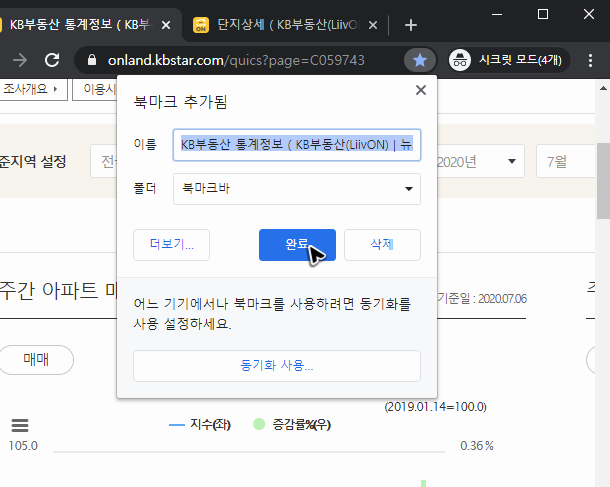
Task: Toggle 지수(좌) legend line
Action: click(x=177, y=425)
